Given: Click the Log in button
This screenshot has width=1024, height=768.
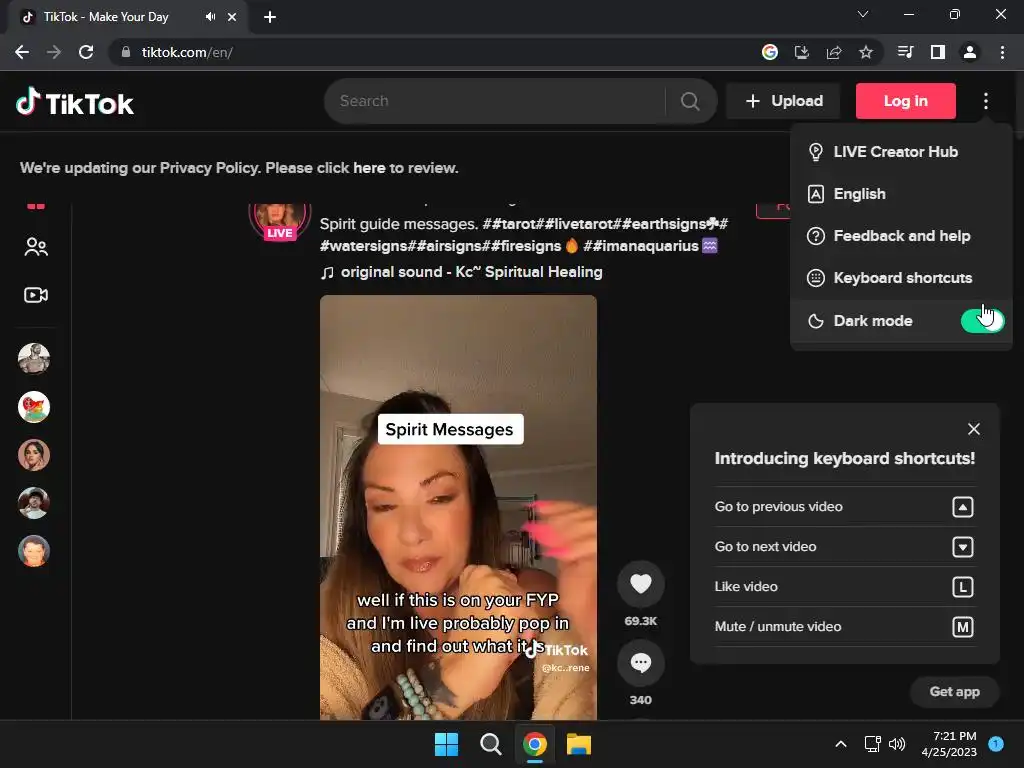Looking at the screenshot, I should click(906, 101).
